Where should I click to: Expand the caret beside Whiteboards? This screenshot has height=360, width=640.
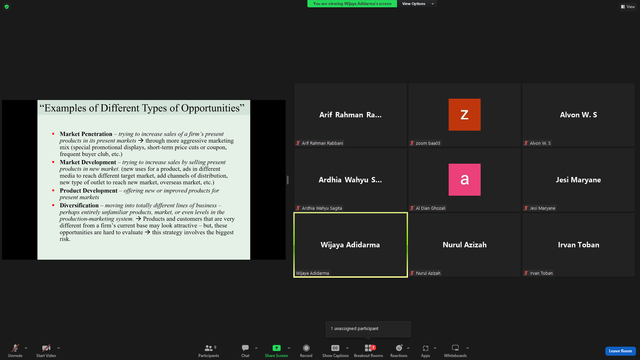tap(467, 348)
